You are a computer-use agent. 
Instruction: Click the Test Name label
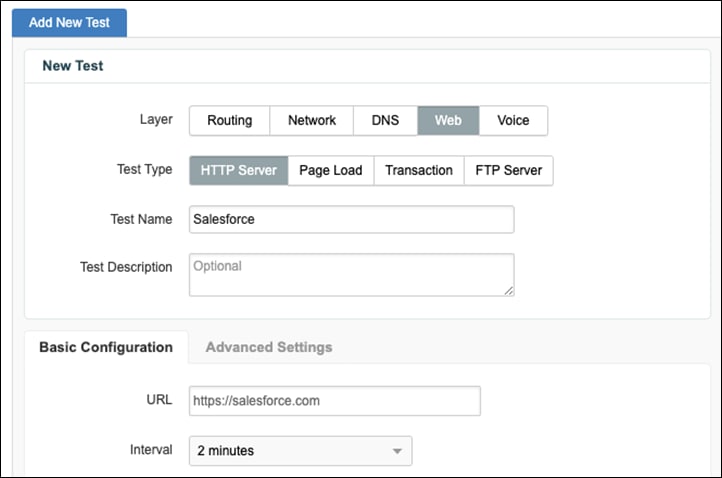[141, 219]
